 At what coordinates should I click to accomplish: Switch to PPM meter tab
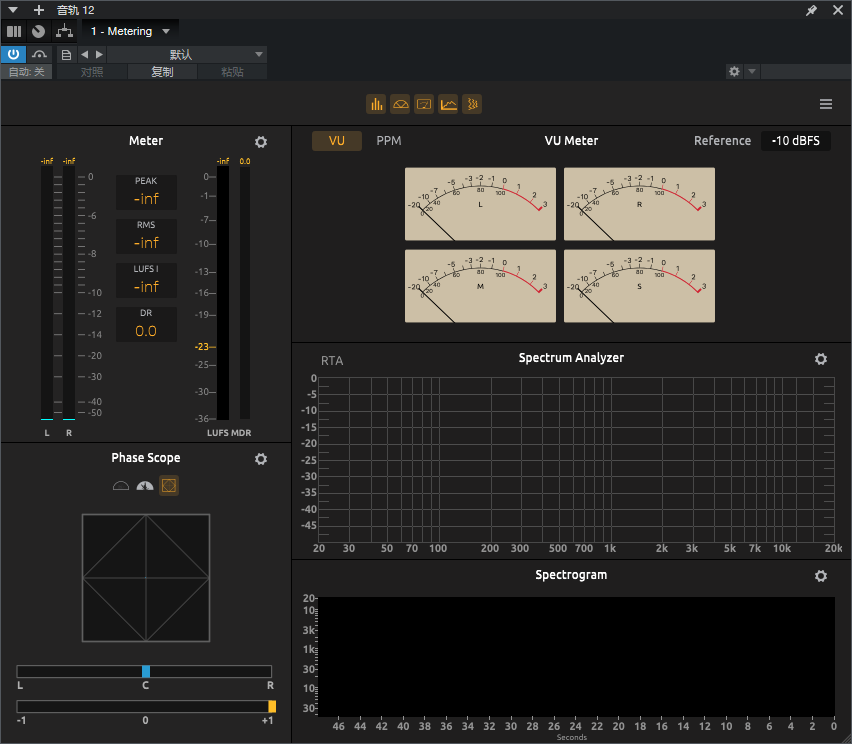coord(389,141)
